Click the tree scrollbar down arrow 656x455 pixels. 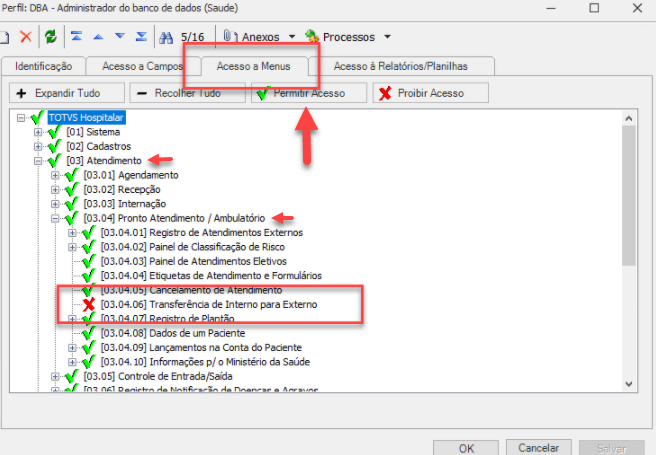coord(629,383)
